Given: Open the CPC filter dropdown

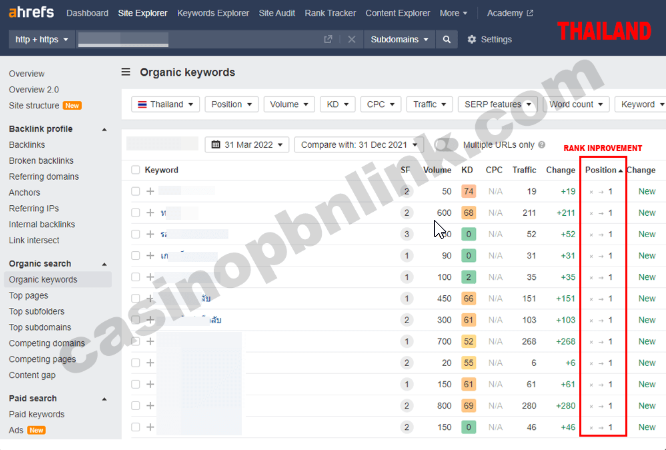Looking at the screenshot, I should [x=381, y=104].
